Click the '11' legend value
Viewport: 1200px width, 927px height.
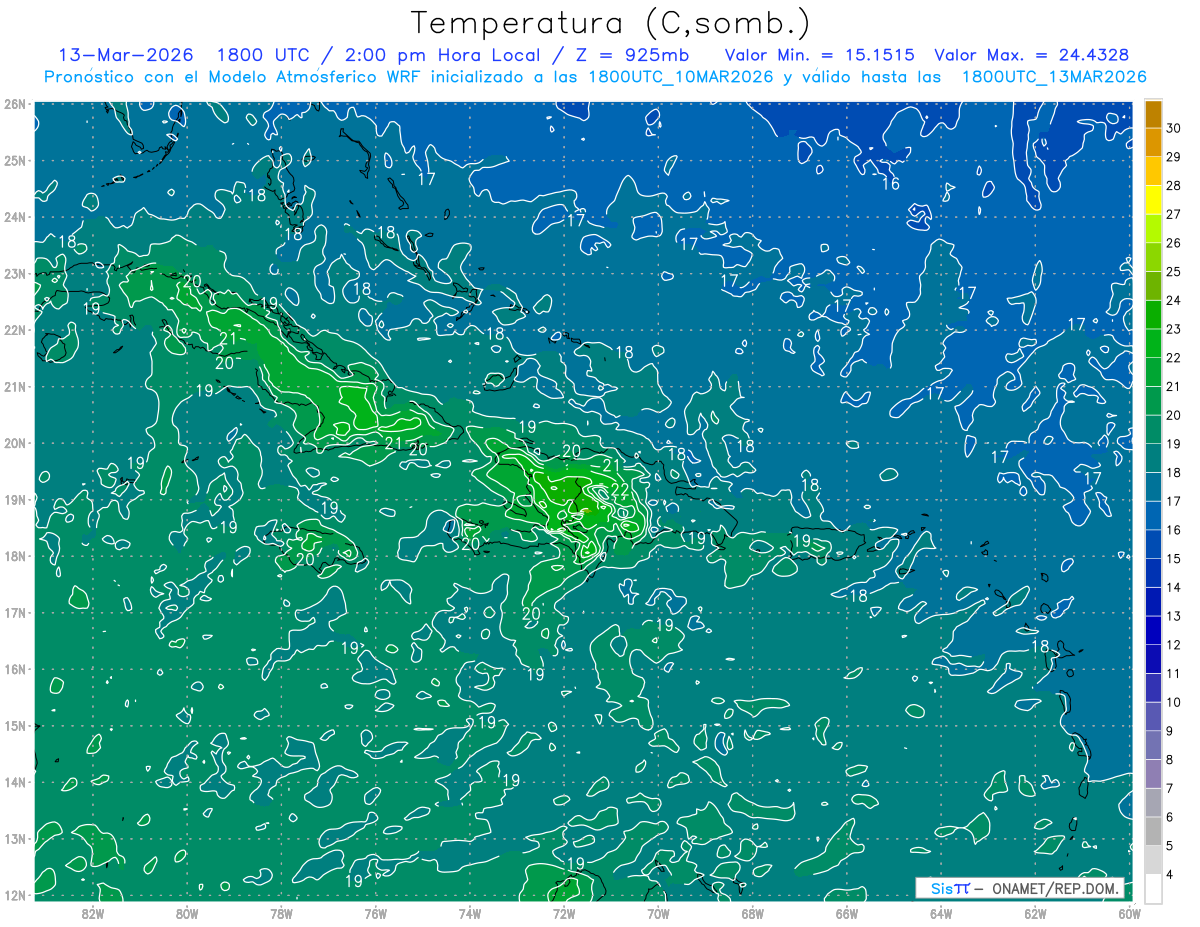point(1174,673)
